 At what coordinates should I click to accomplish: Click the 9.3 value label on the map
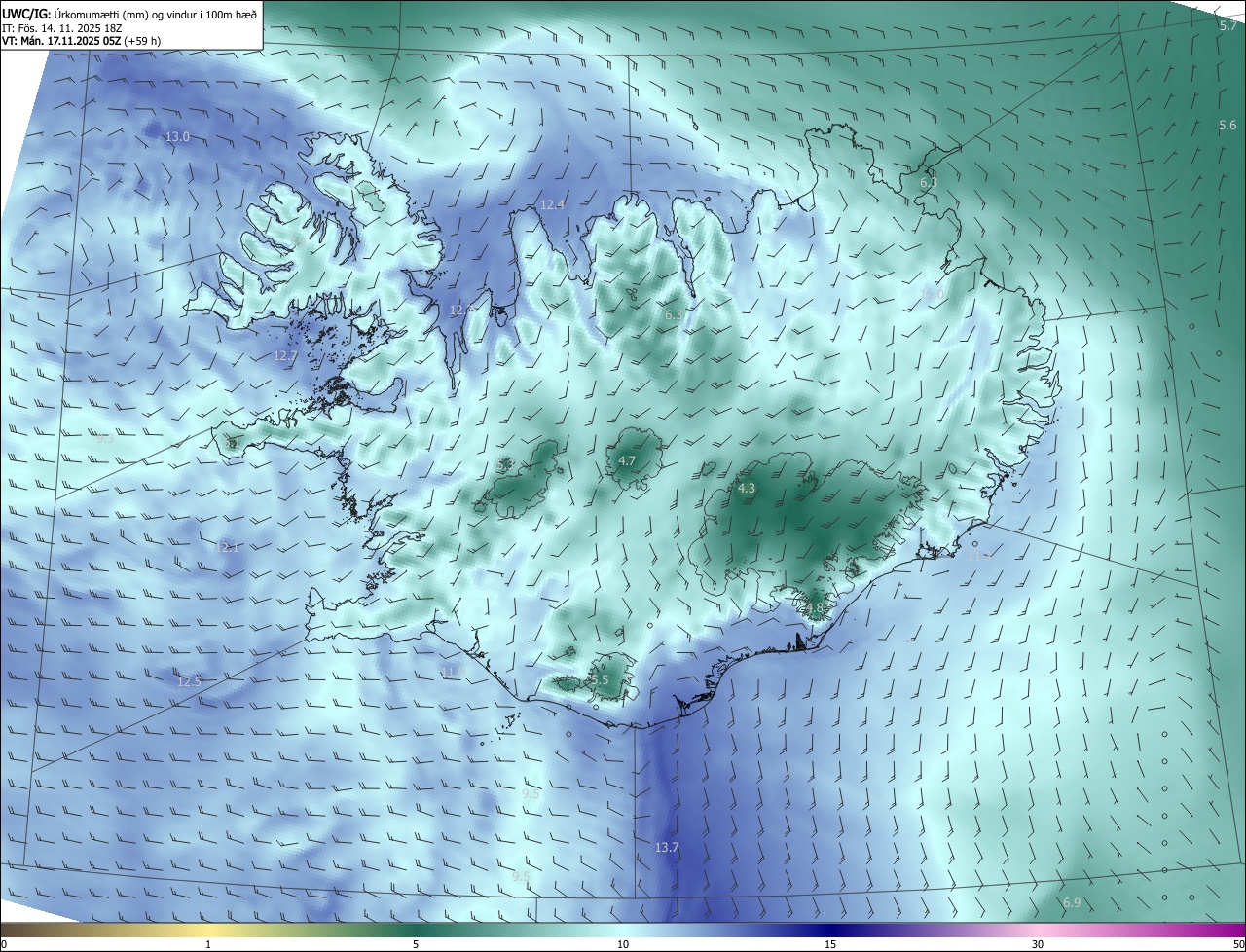coord(105,439)
